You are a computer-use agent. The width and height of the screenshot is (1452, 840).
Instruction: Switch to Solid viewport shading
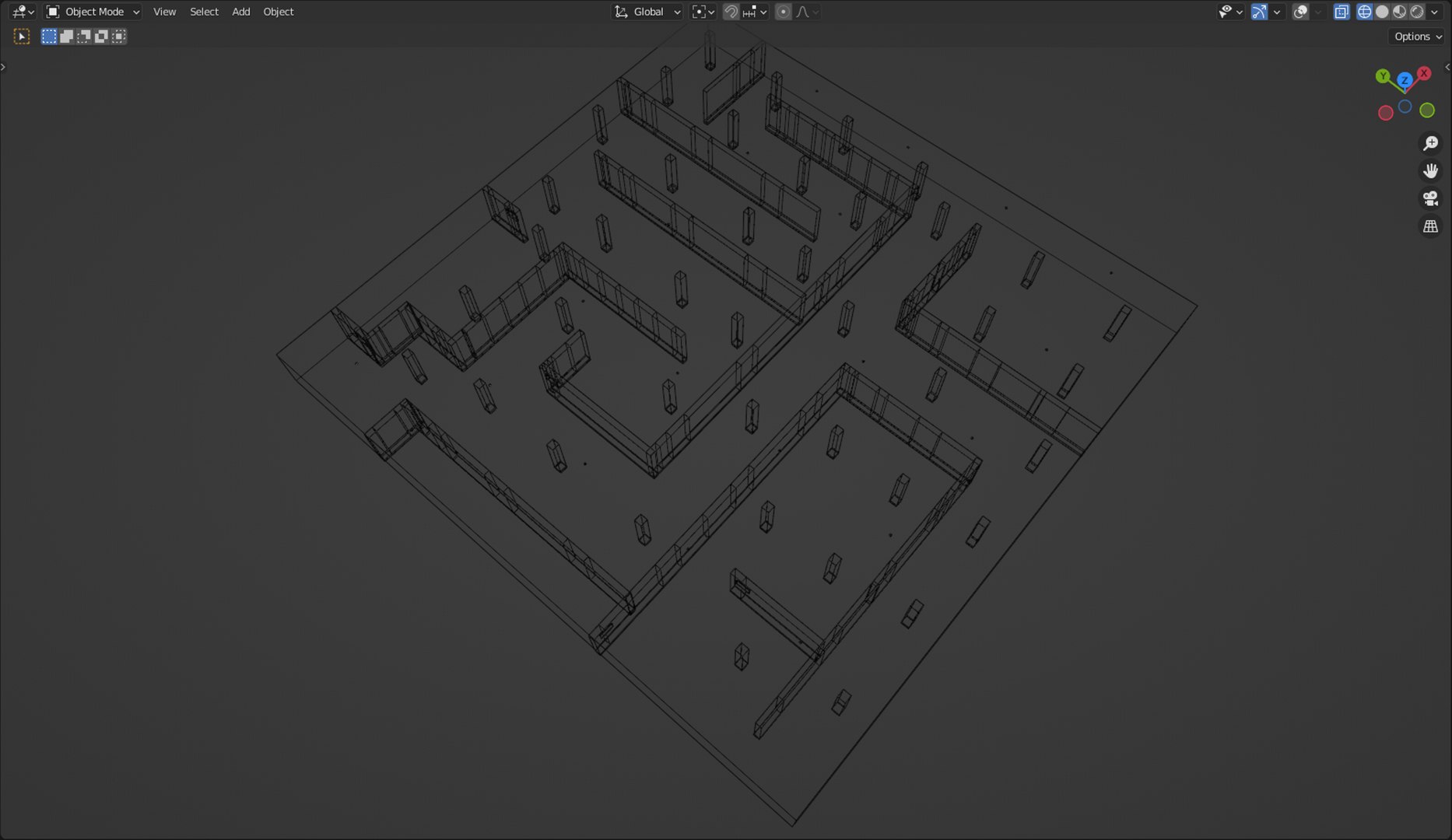click(1383, 12)
